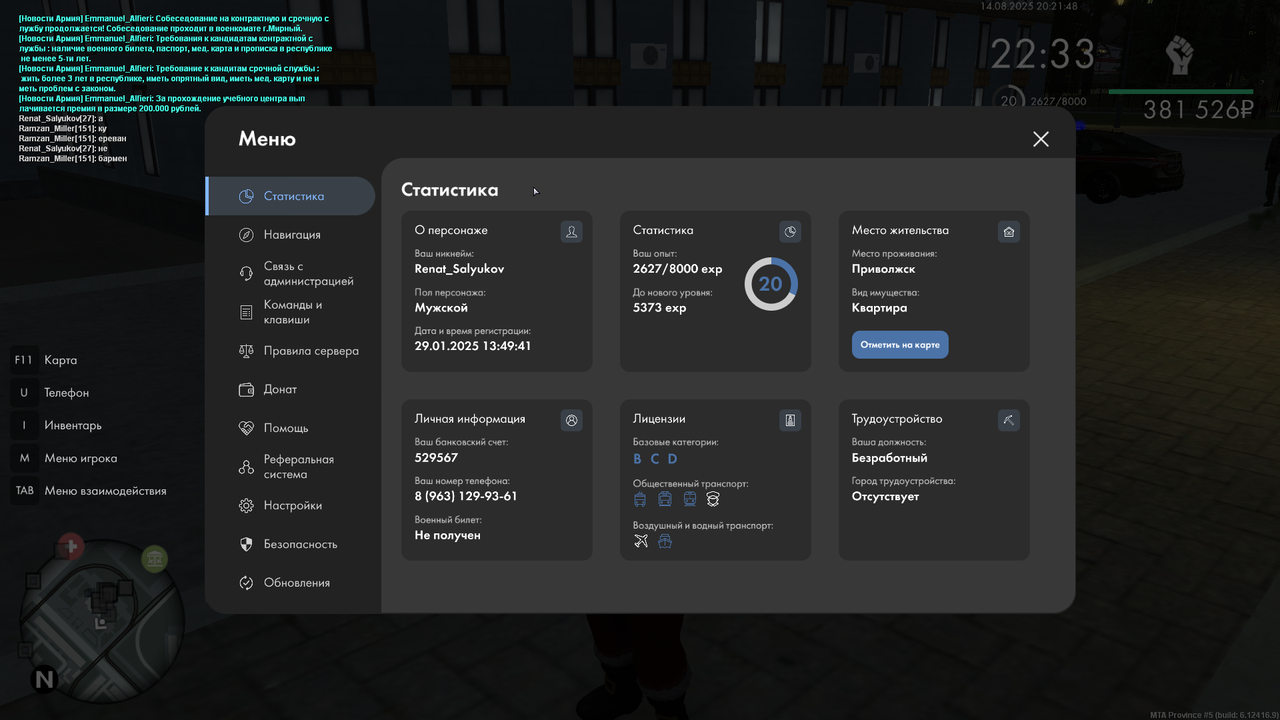Click the F11 Карта hotkey hint
The height and width of the screenshot is (720, 1280).
[x=45, y=360]
